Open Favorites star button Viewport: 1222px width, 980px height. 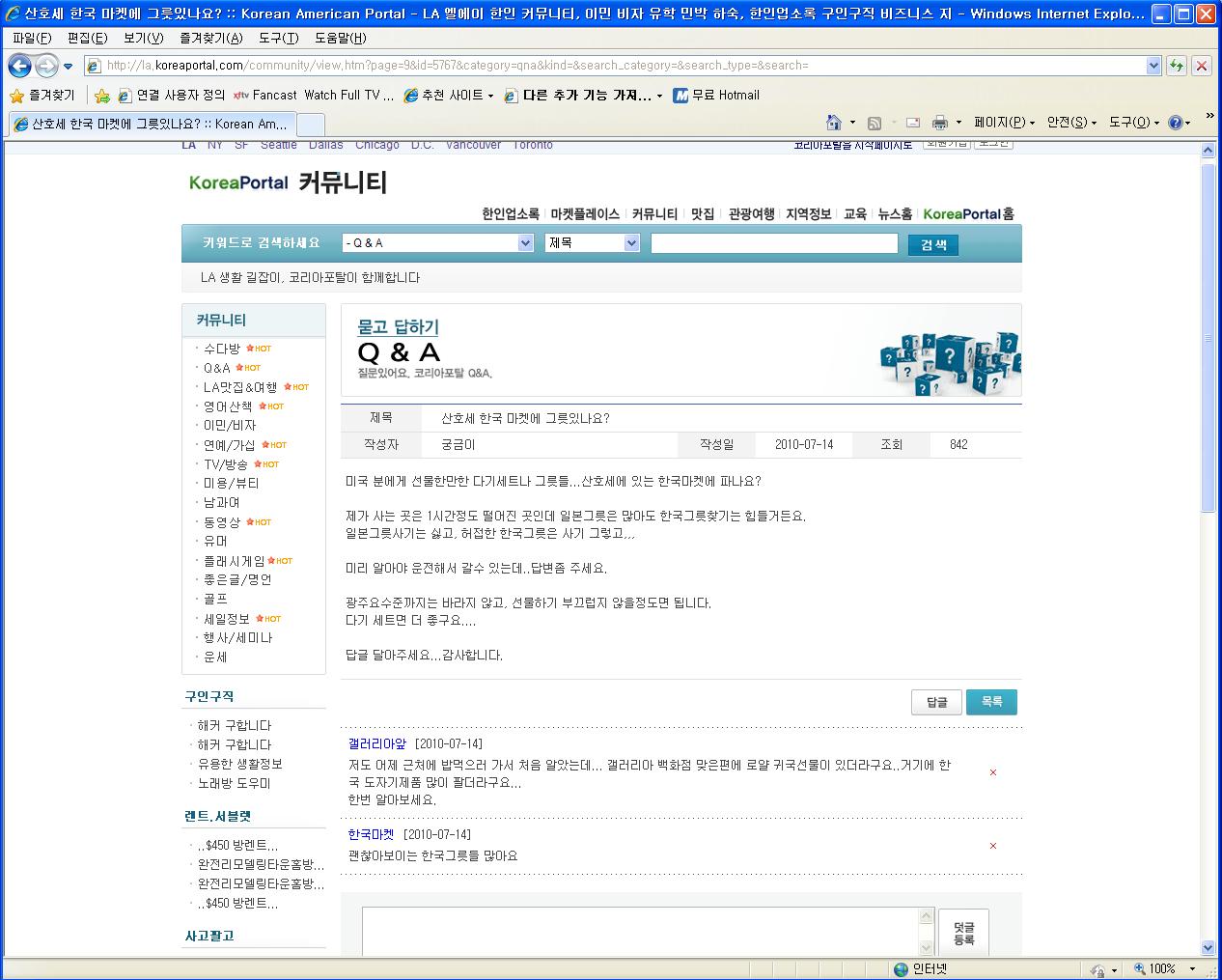coord(42,96)
